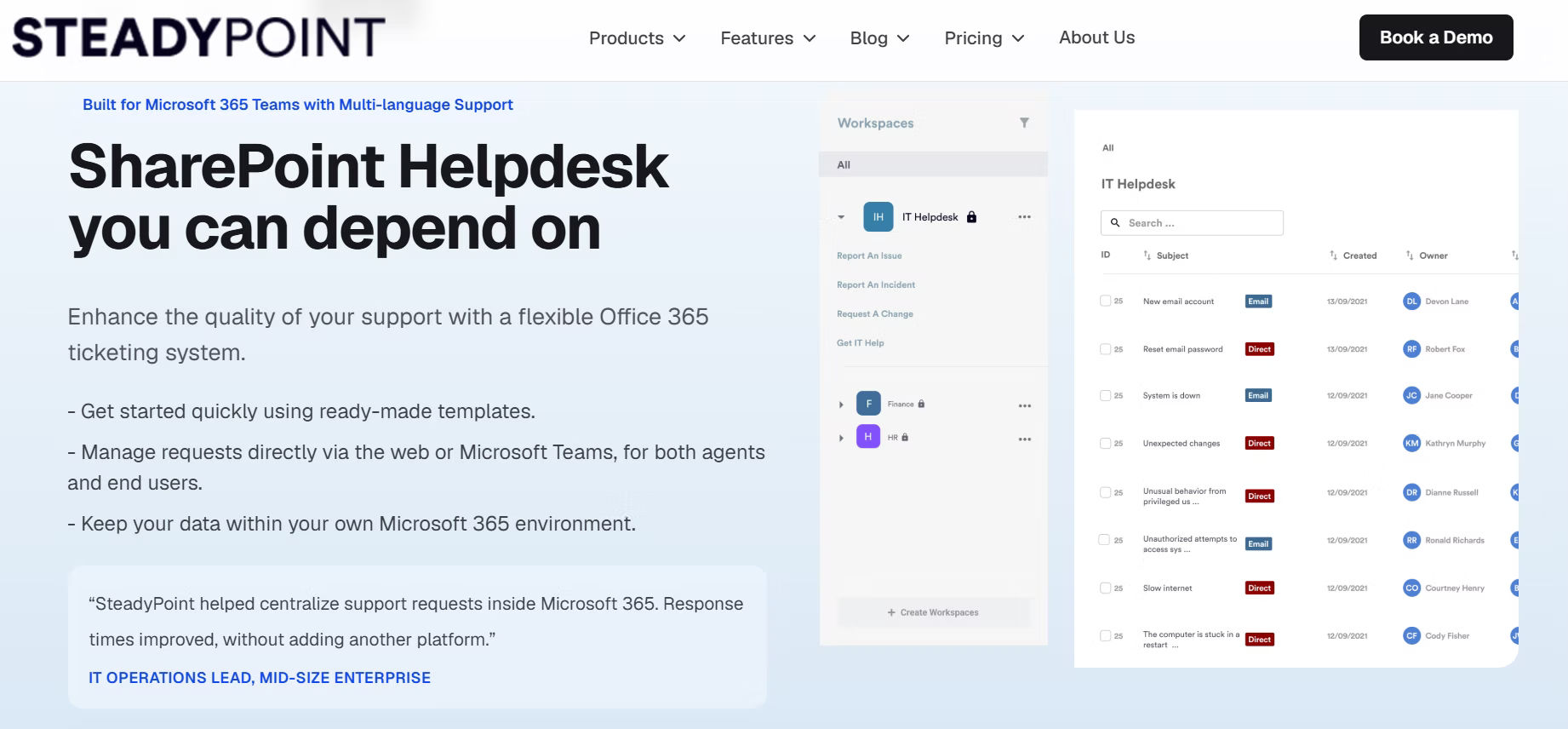Open the IT Helpdesk three-dot menu
Image resolution: width=1568 pixels, height=729 pixels.
[1024, 216]
